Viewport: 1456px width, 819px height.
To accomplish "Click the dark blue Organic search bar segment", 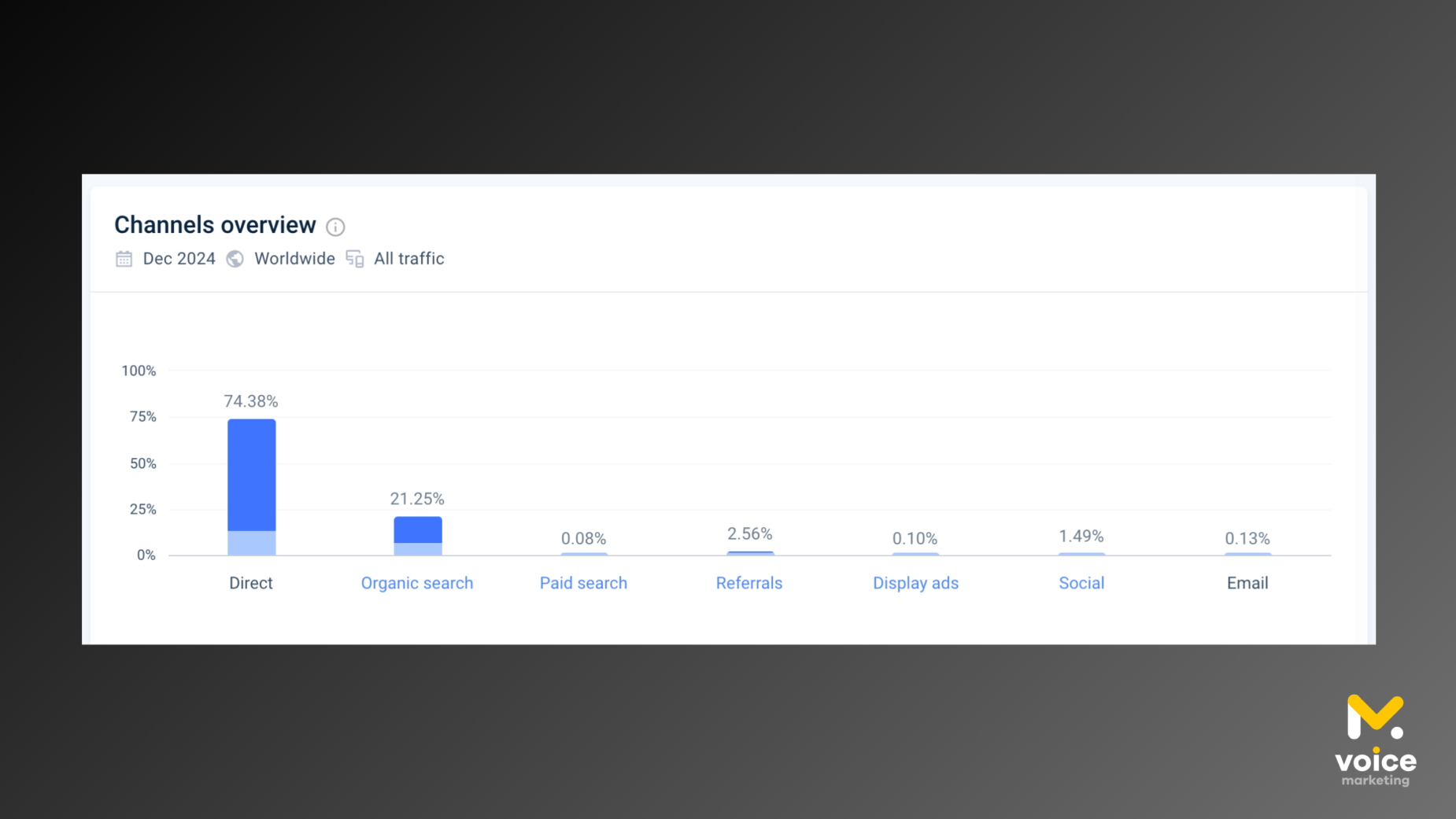I will tap(418, 529).
